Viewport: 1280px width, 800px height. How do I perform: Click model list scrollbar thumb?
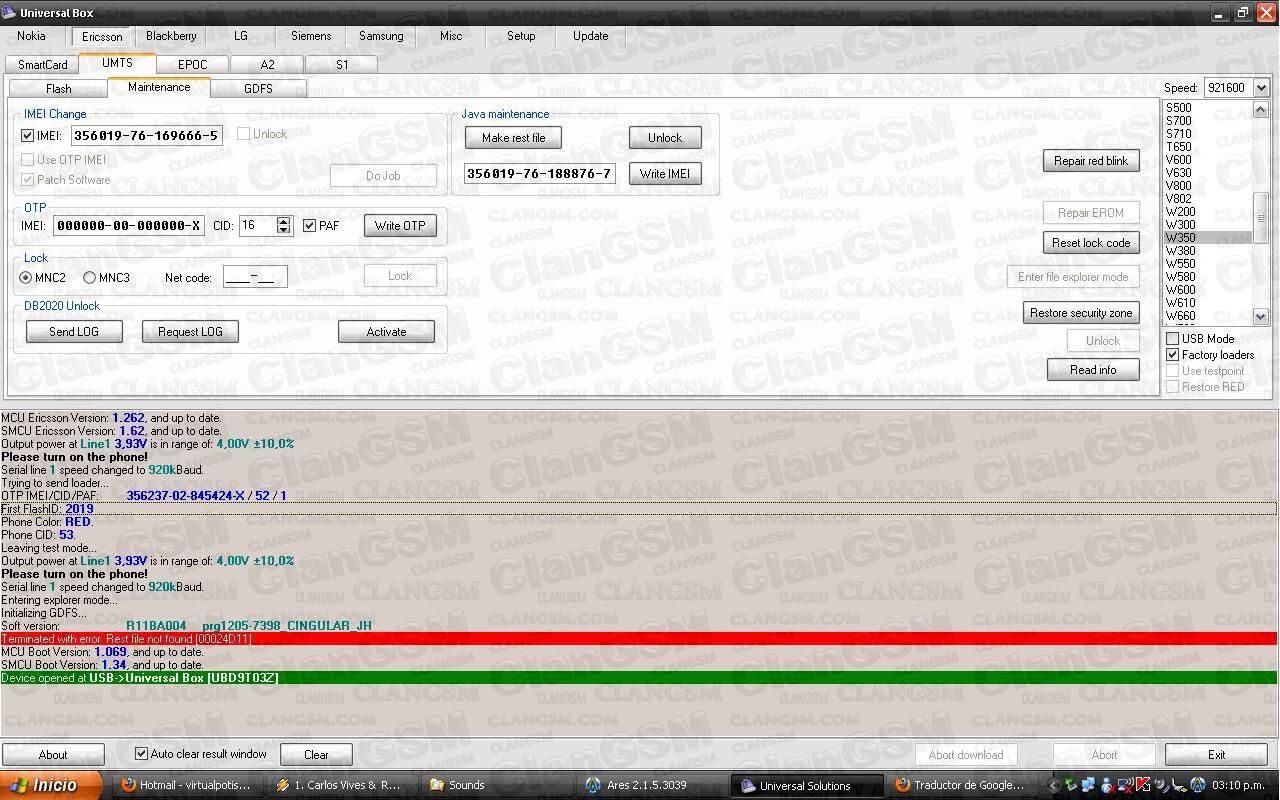tap(1260, 217)
